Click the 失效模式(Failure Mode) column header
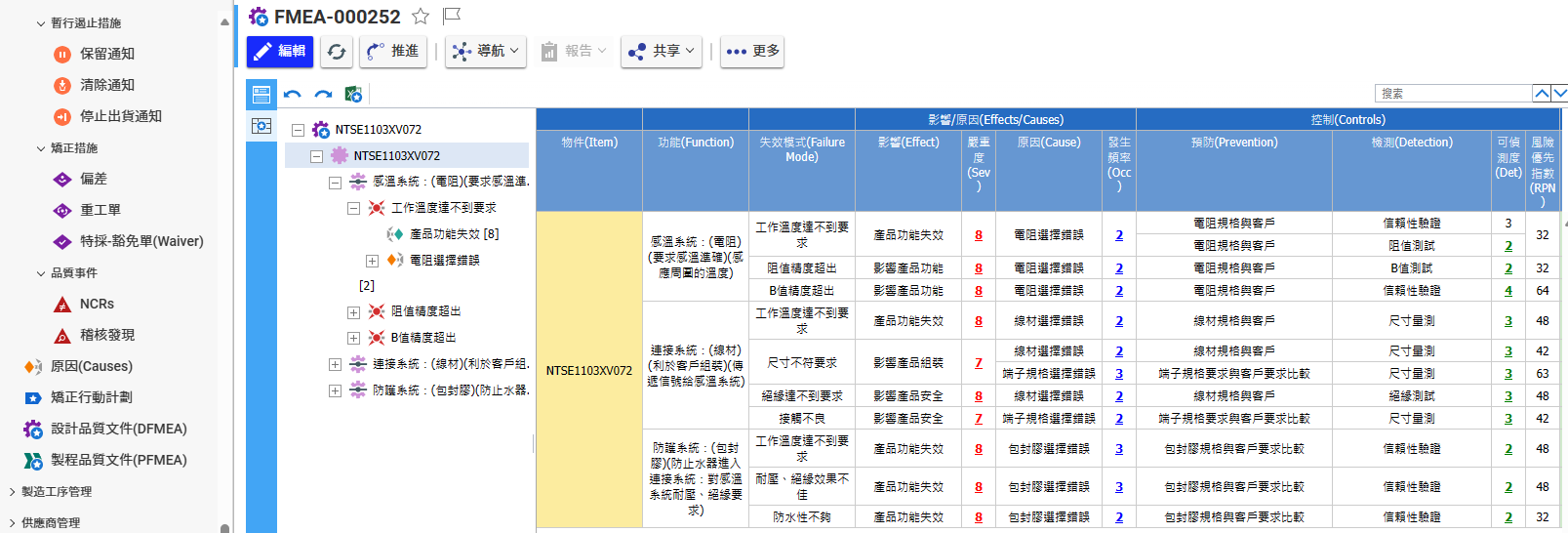This screenshot has width=1568, height=533. [802, 171]
